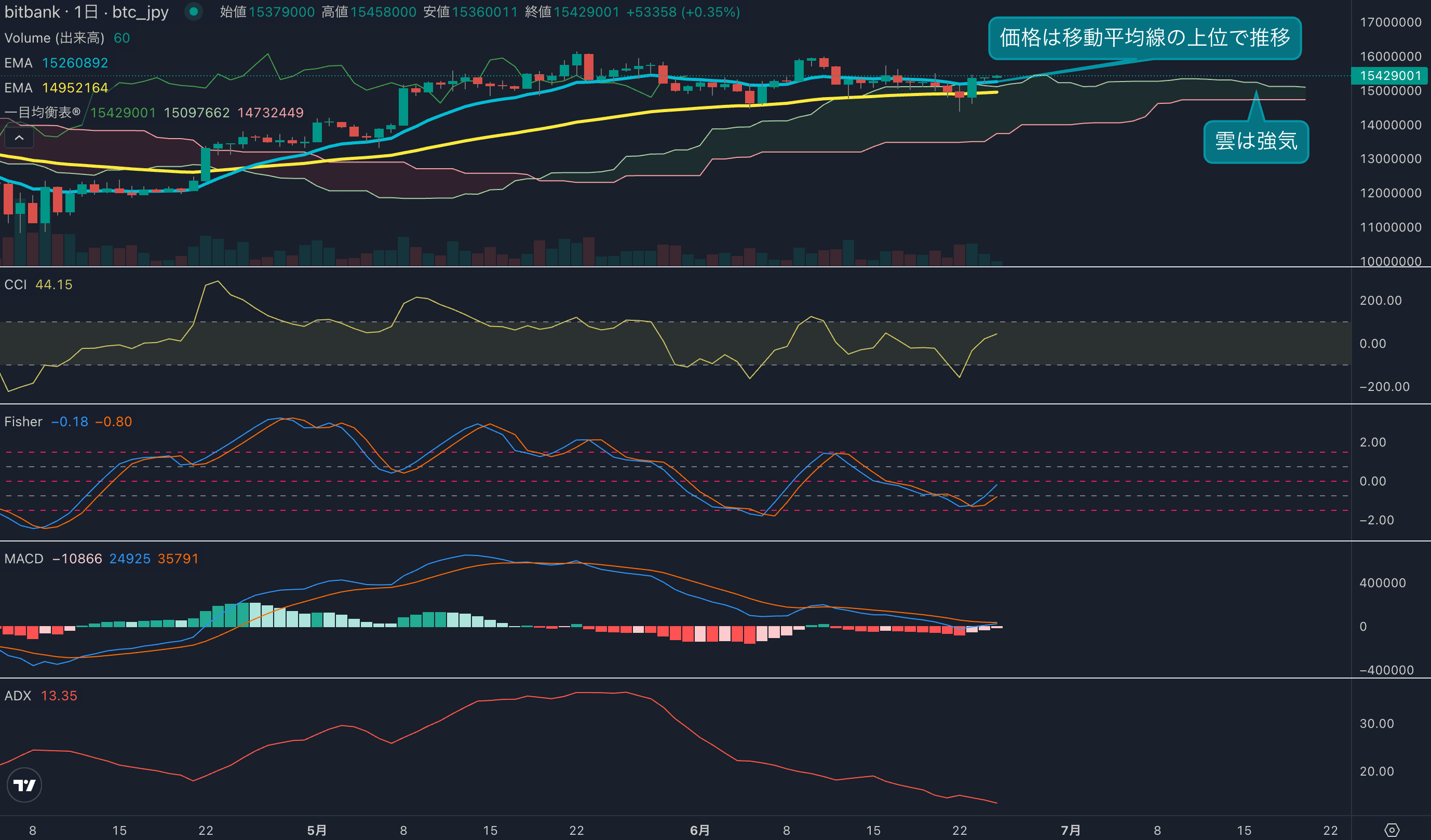Click the TradingView logo icon
Screen dimensions: 1431x840
[24, 785]
